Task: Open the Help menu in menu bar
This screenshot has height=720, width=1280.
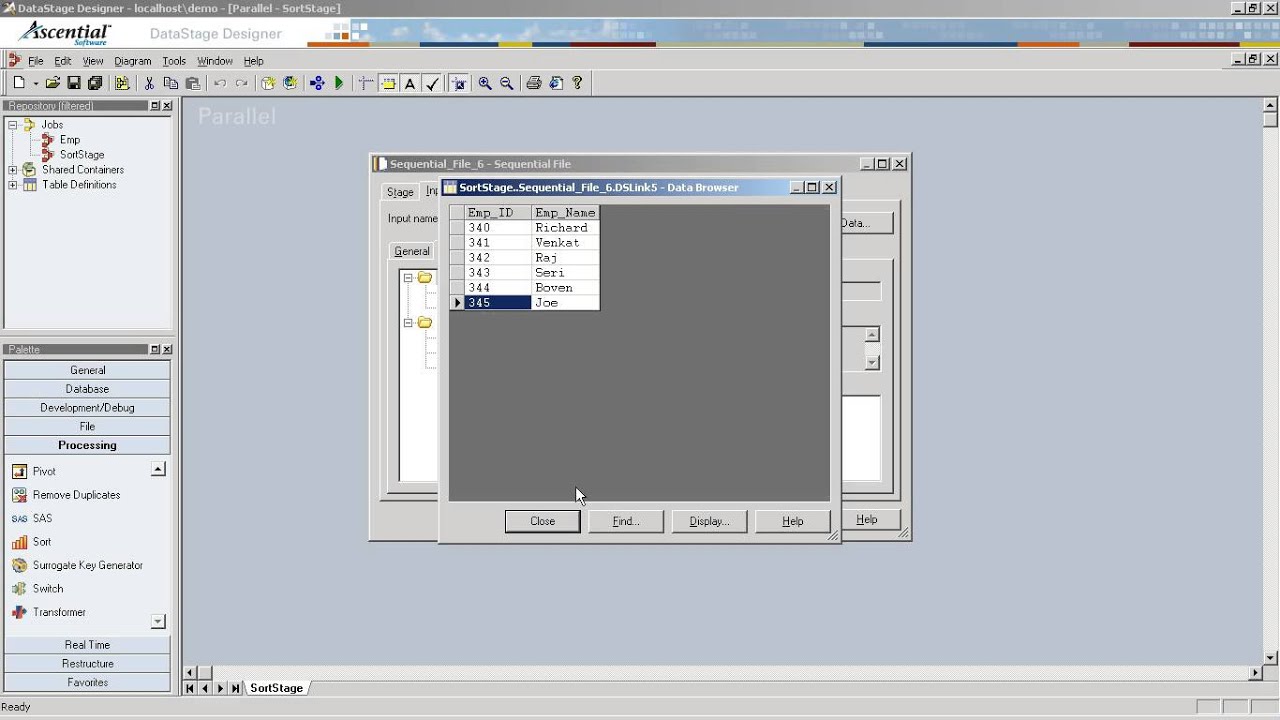Action: tap(254, 61)
